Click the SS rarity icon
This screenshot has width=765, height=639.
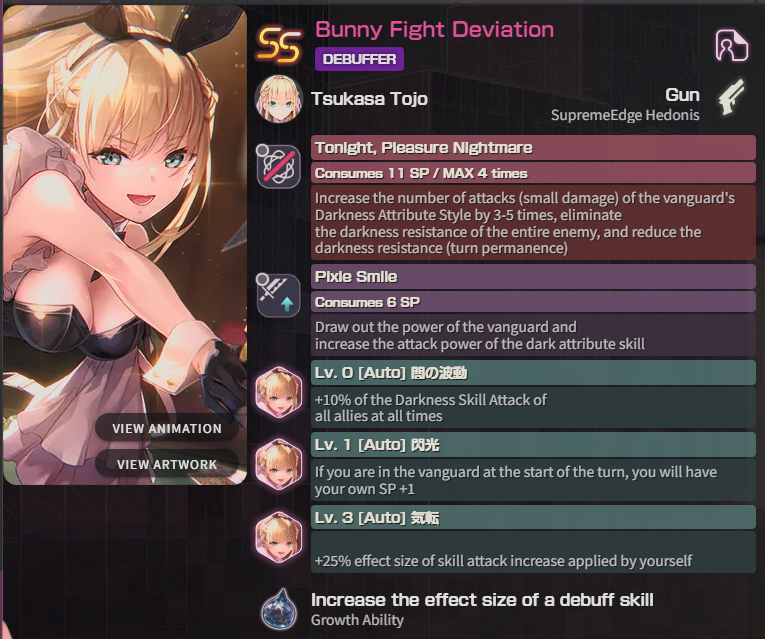[x=279, y=46]
